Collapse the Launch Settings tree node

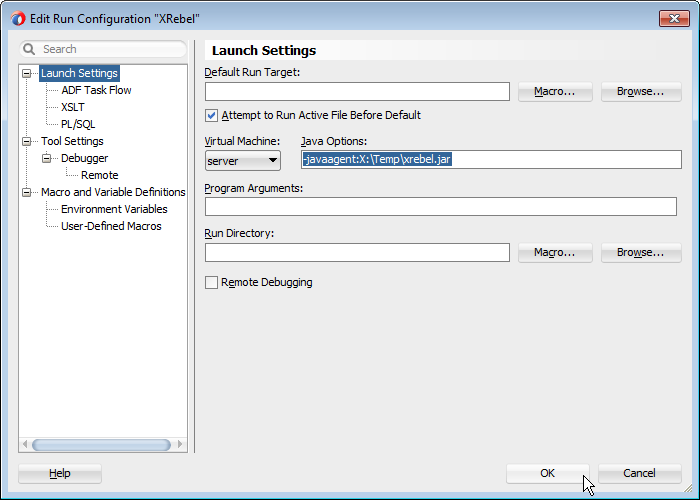pyautogui.click(x=27, y=73)
